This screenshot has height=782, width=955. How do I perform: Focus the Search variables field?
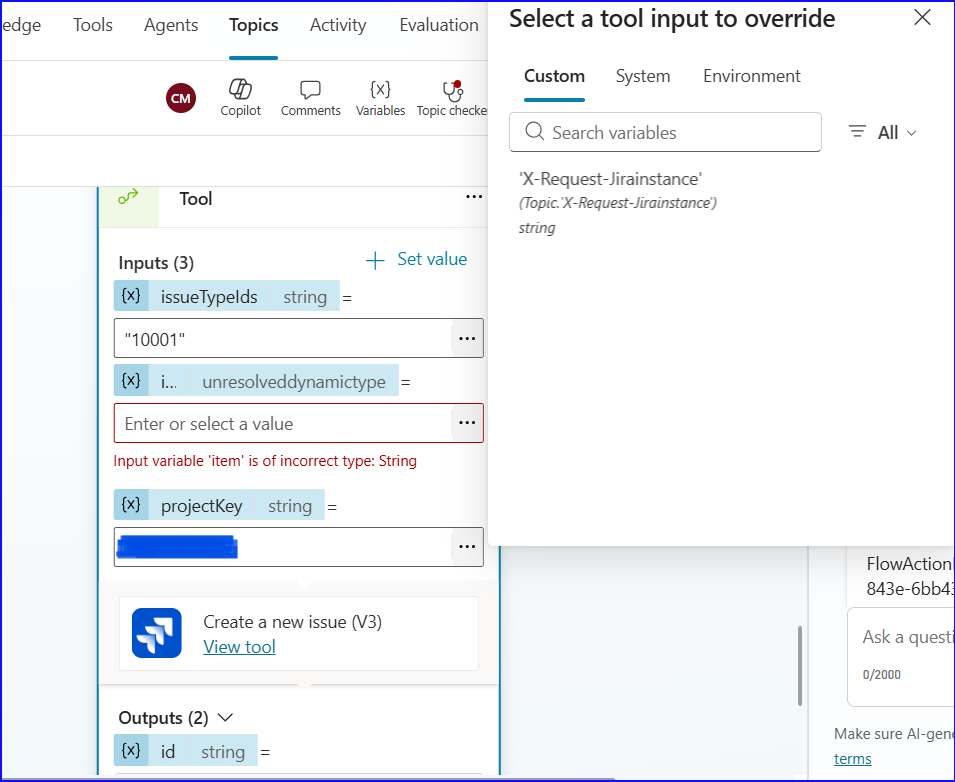click(x=665, y=132)
